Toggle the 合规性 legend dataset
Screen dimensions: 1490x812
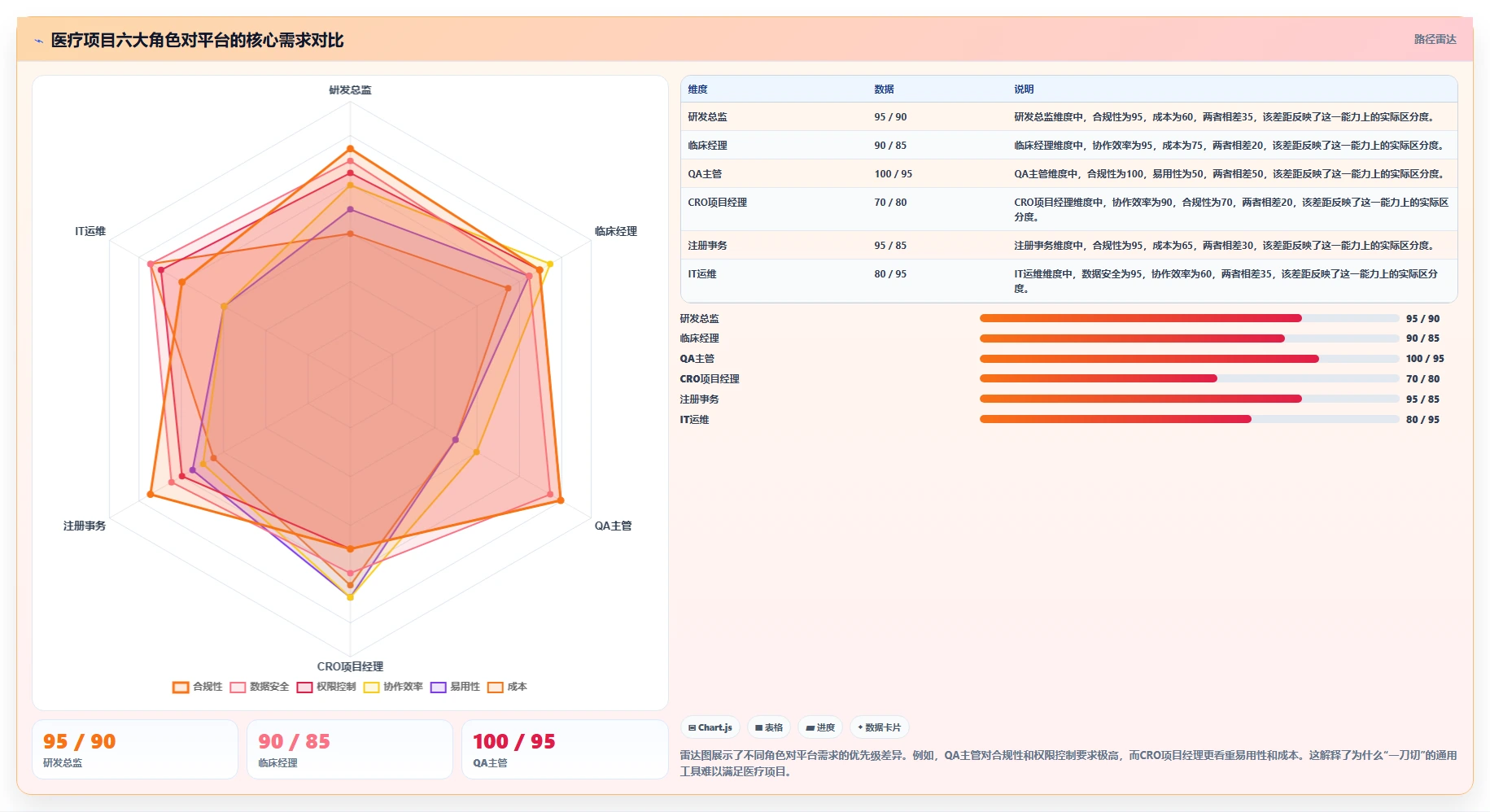198,687
